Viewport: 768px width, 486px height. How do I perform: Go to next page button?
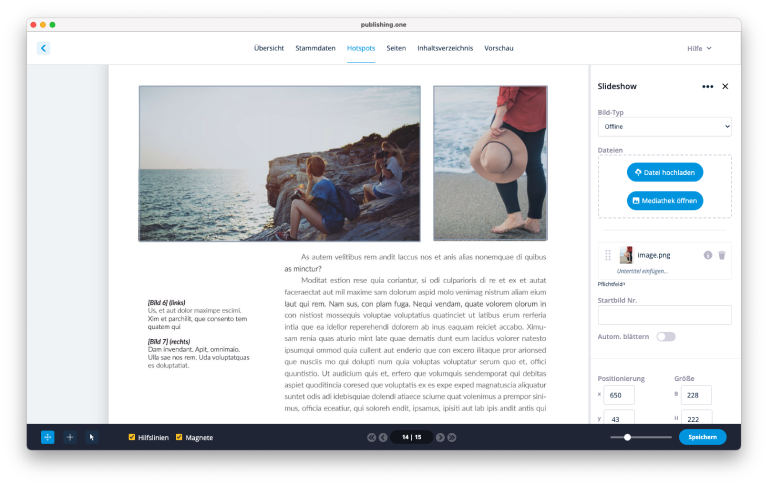tap(440, 437)
